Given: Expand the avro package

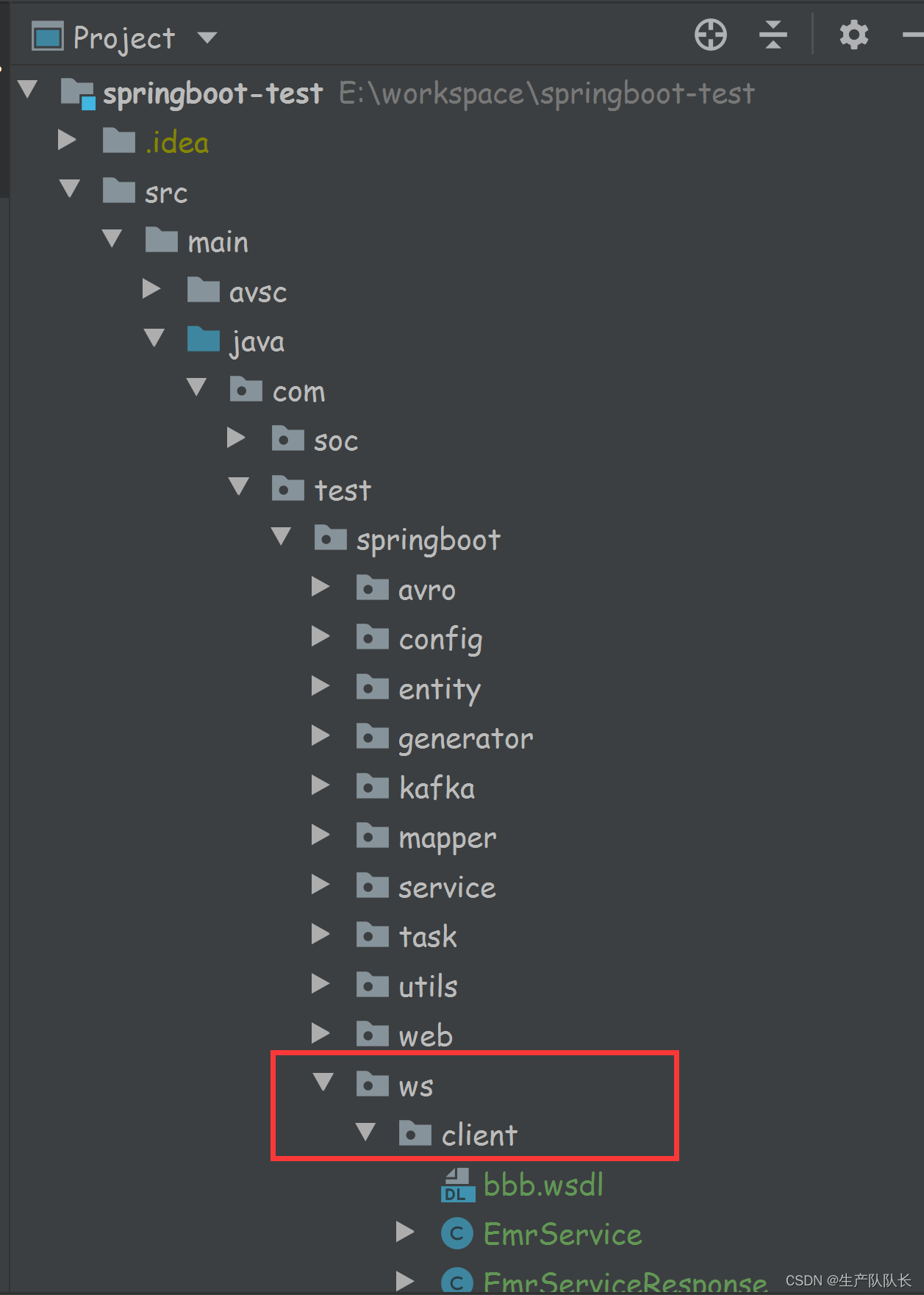Looking at the screenshot, I should point(321,586).
